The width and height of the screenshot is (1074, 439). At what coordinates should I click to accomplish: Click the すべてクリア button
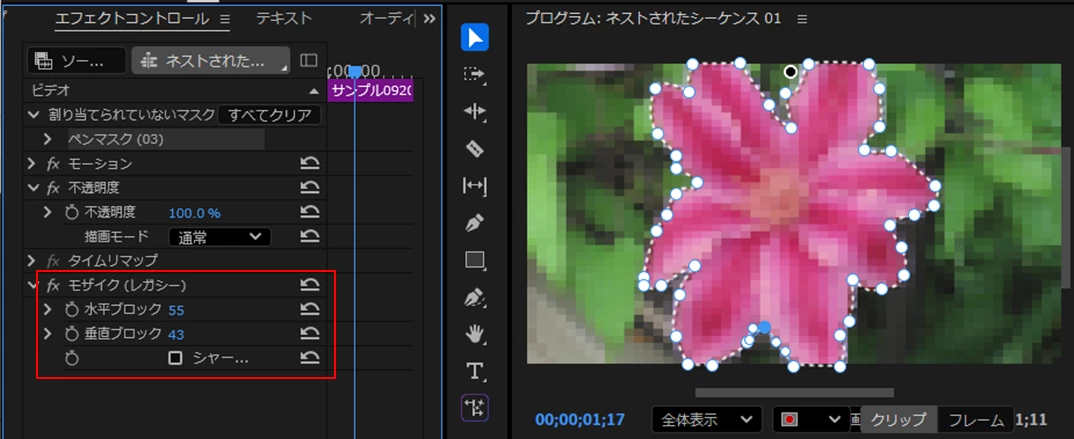click(x=270, y=115)
